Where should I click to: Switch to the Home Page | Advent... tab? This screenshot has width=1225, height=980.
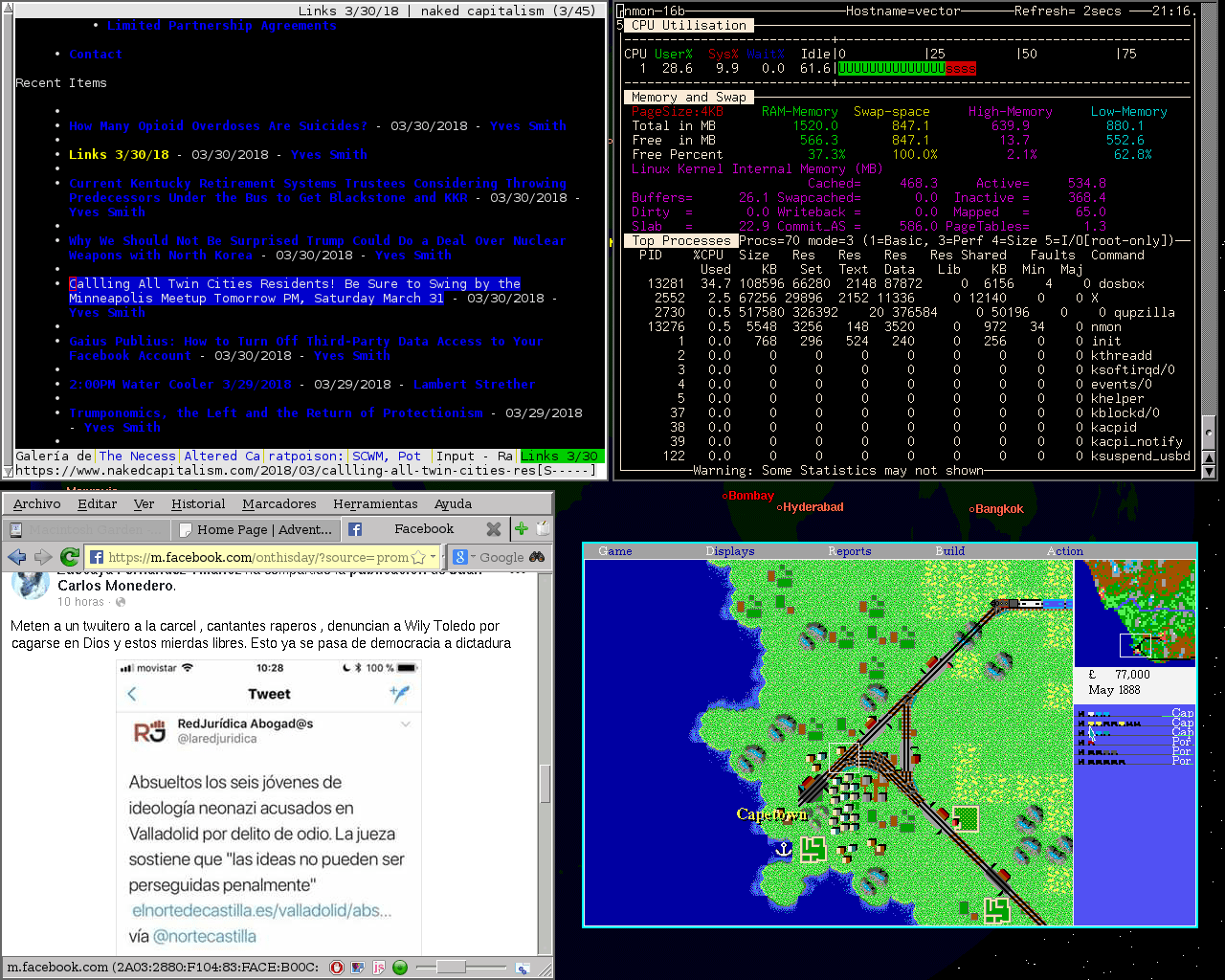point(256,529)
